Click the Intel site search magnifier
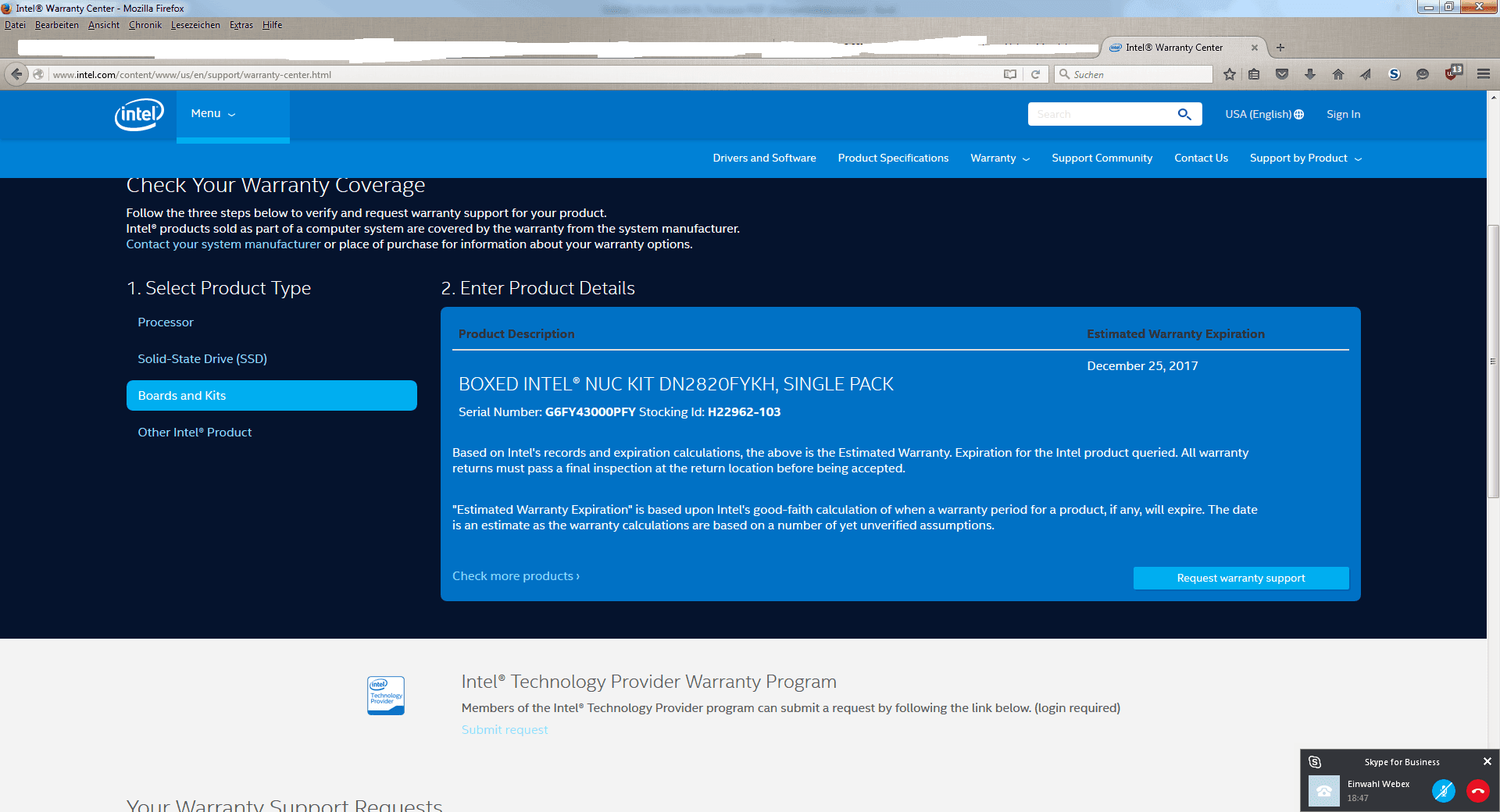Screen dimensions: 1500x812 [1184, 114]
